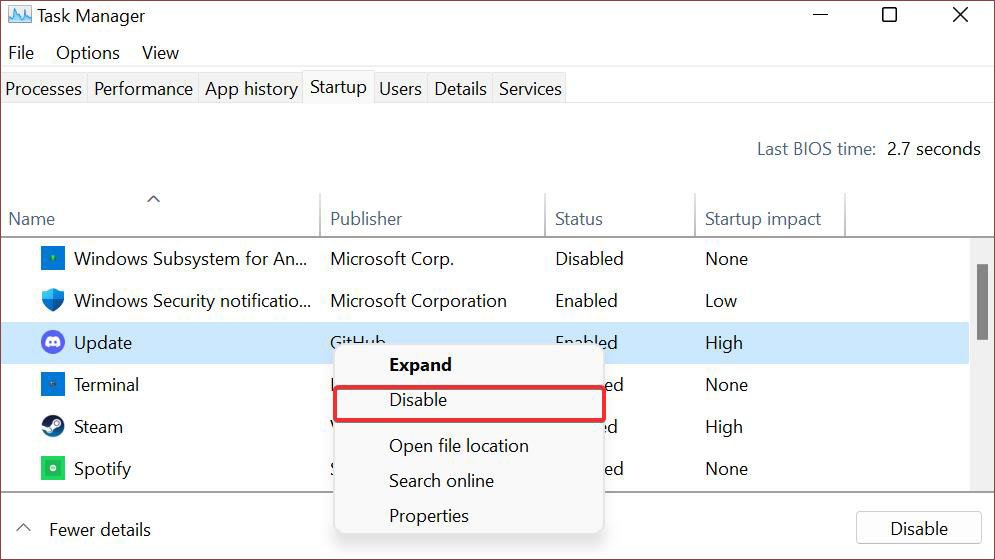Screen dimensions: 995x560
Task: Click the Terminal app icon
Action: pos(53,384)
